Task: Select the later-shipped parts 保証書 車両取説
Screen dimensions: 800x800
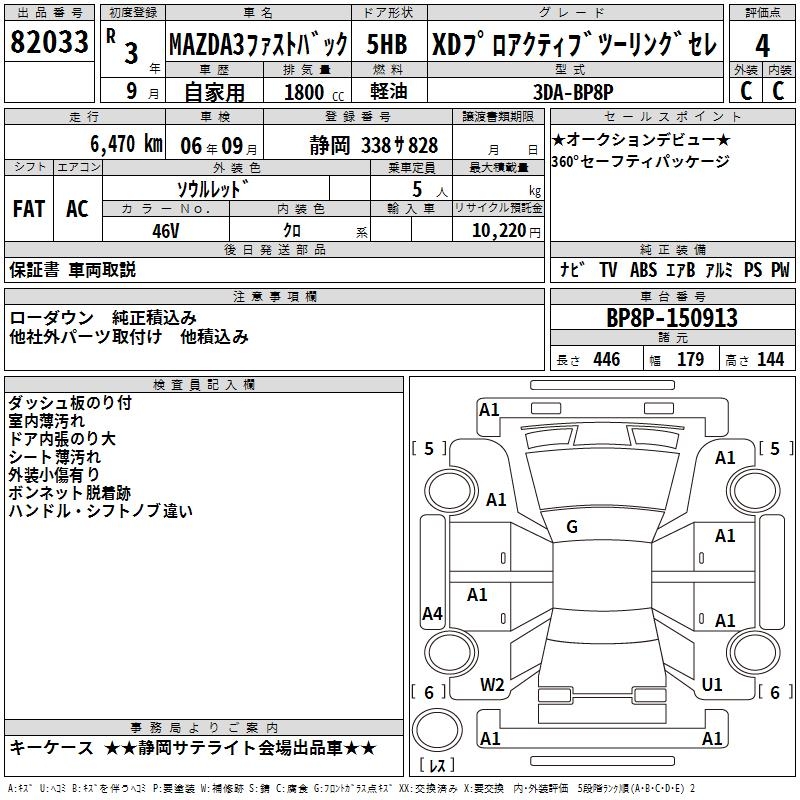Action: (x=72, y=269)
